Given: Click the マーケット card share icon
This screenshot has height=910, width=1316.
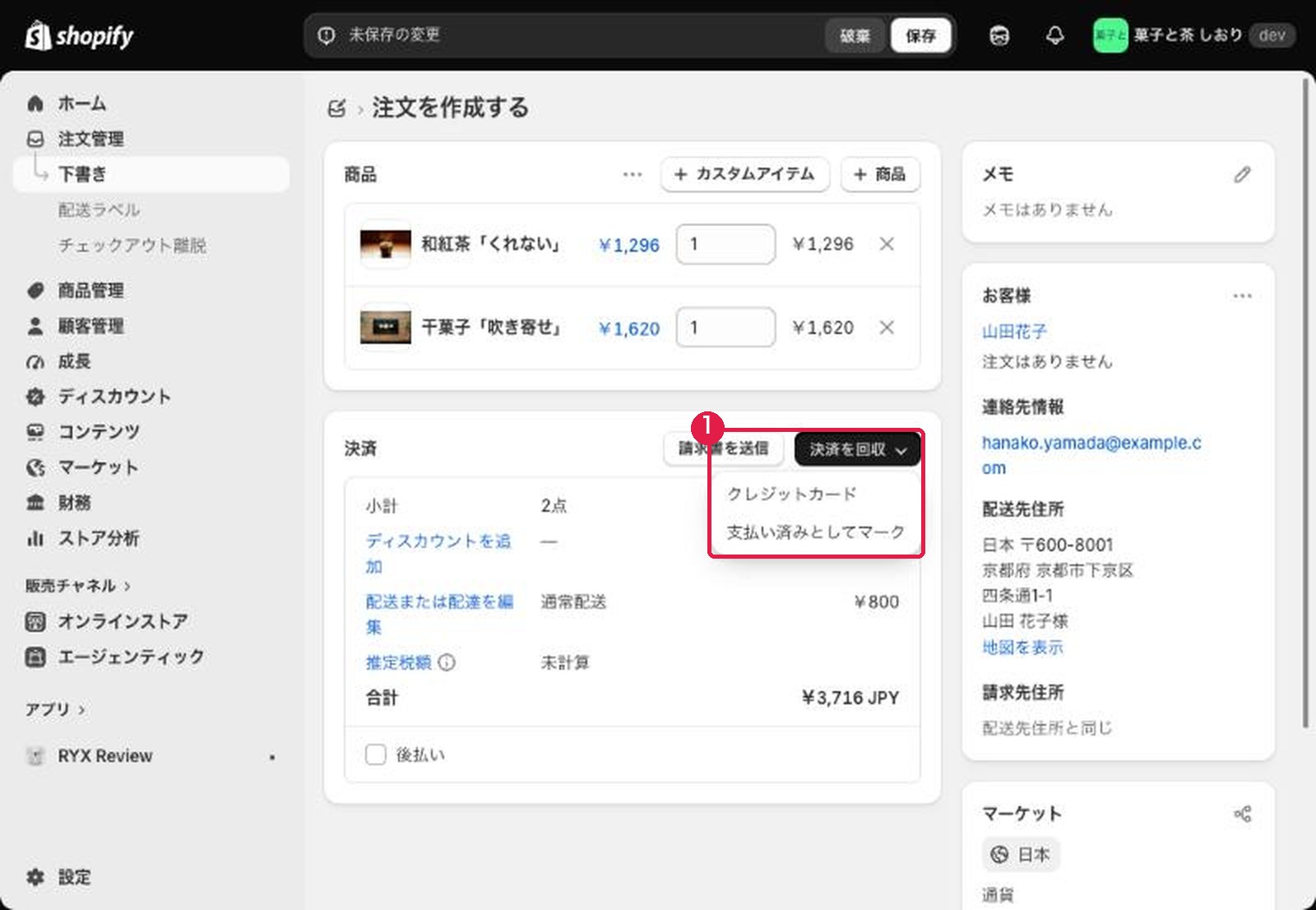Looking at the screenshot, I should click(x=1242, y=814).
